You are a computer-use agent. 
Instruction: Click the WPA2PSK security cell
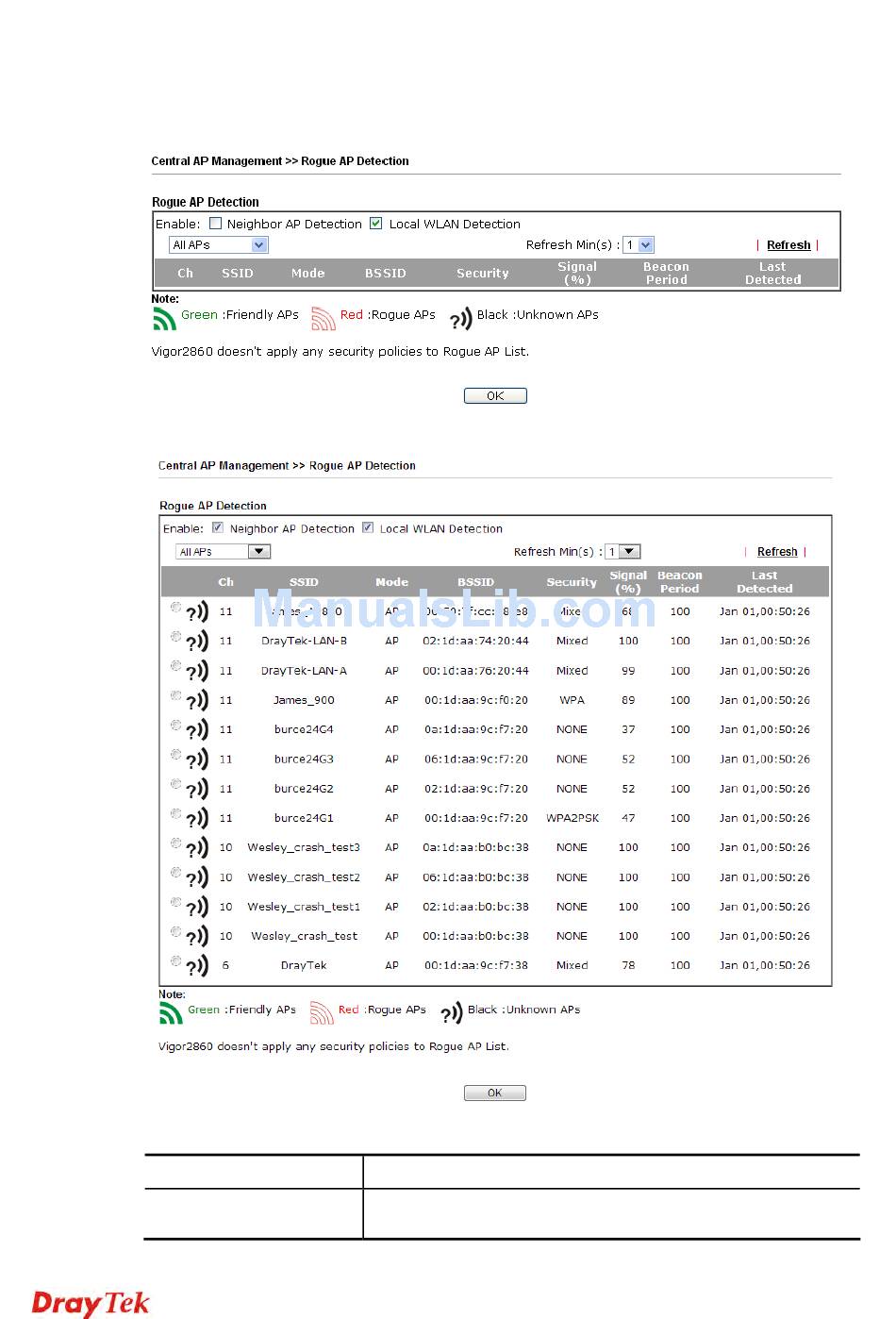point(572,819)
